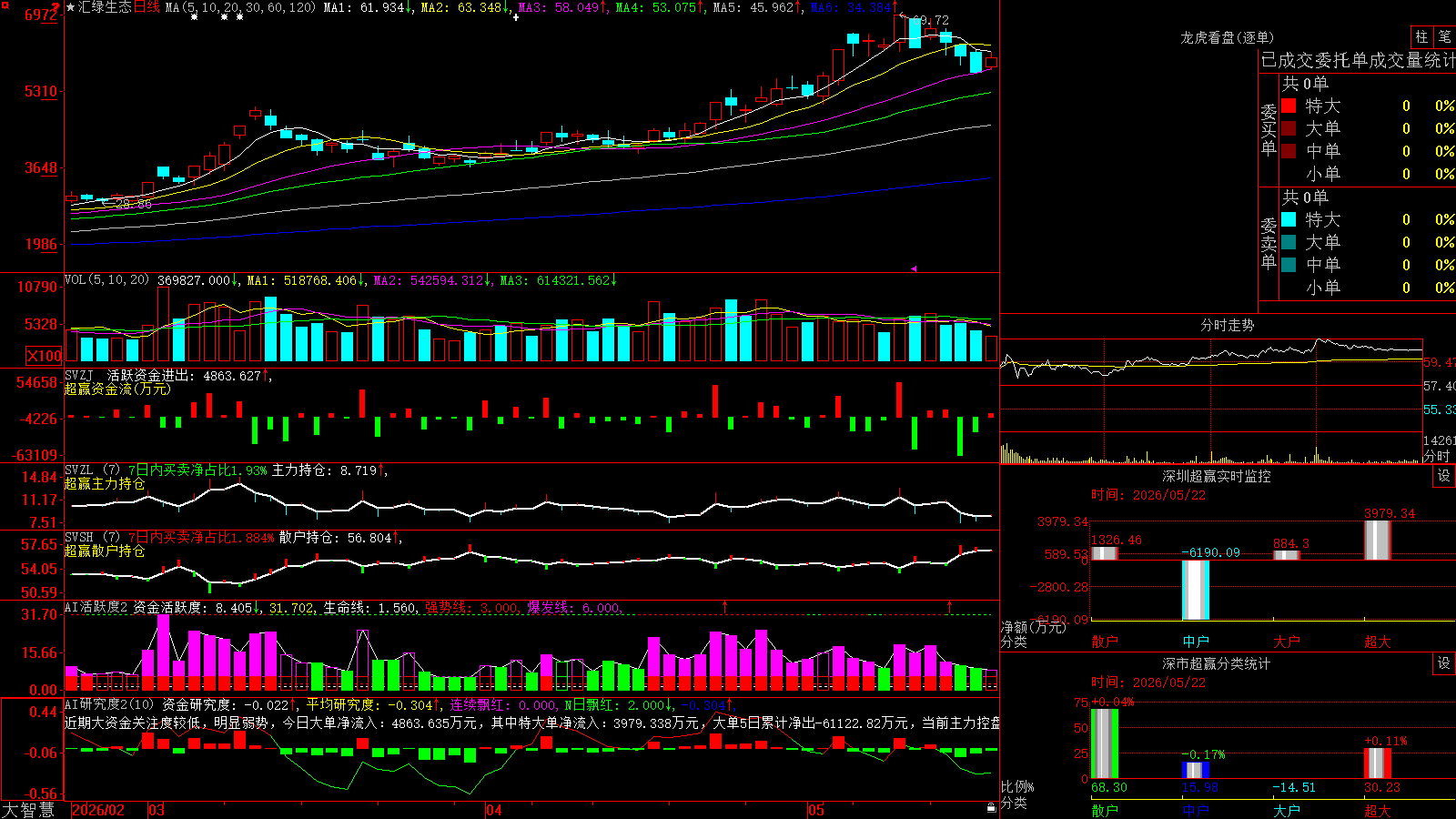The image size is (1456, 819).
Task: Click the 汇绿生态 stock name
Action: pos(105,7)
